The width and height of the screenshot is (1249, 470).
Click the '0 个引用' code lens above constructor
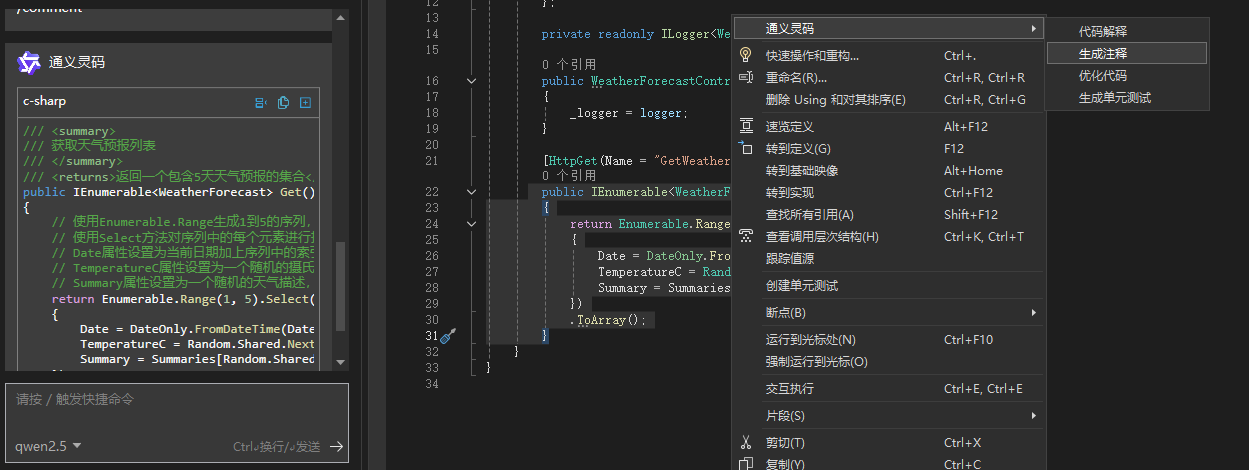pos(569,65)
